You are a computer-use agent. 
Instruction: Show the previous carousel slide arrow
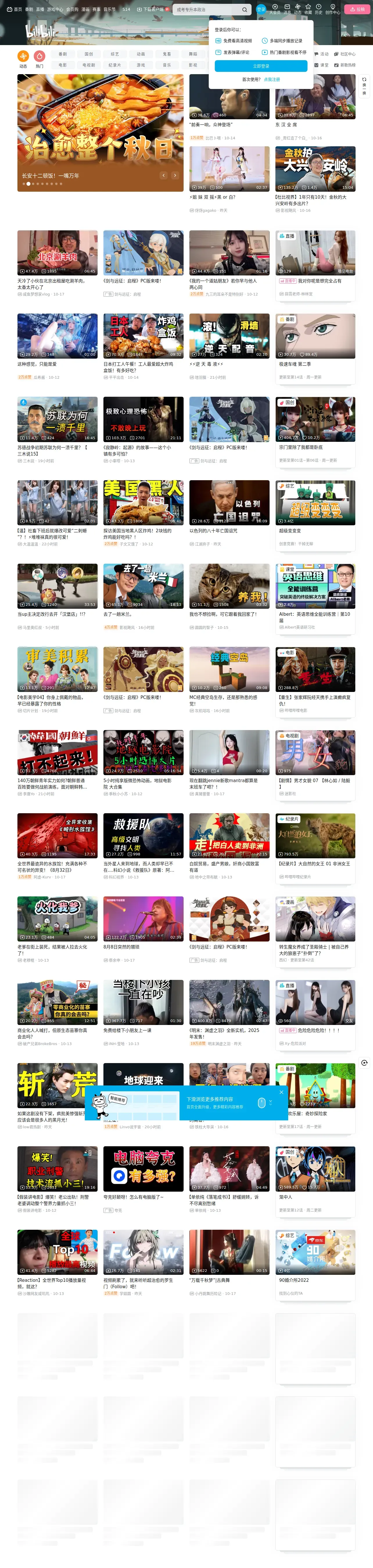[x=164, y=175]
